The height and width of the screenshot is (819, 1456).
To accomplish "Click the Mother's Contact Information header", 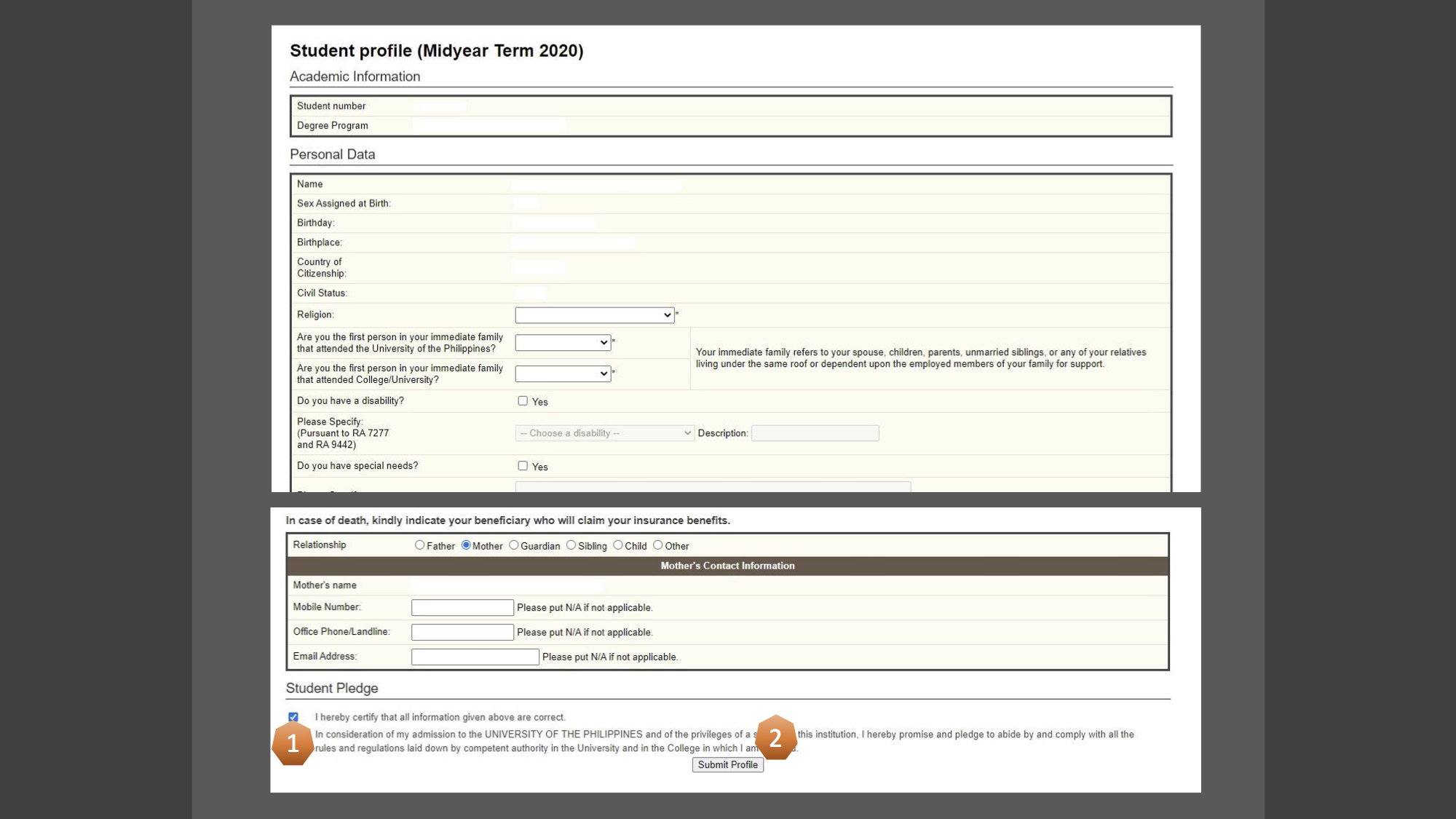I will (x=728, y=566).
